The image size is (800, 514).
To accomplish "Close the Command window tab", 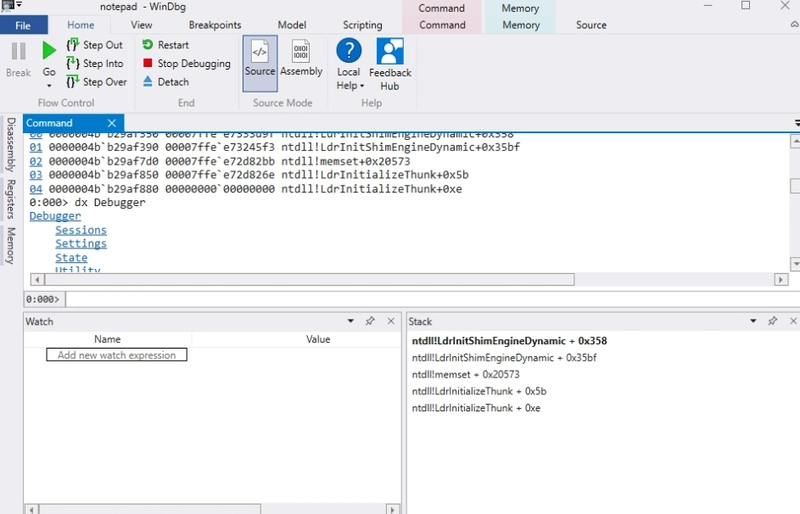I will tap(112, 123).
